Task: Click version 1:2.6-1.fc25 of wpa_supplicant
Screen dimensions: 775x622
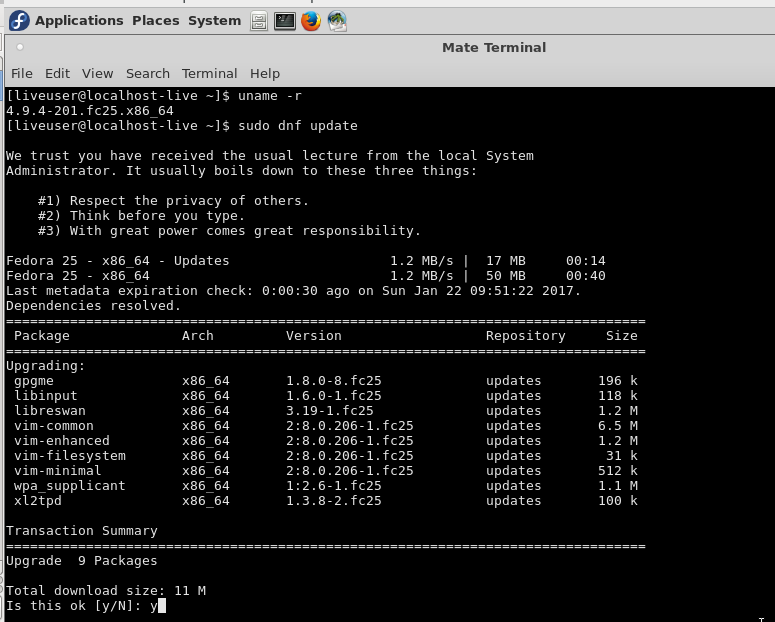Action: coord(334,486)
